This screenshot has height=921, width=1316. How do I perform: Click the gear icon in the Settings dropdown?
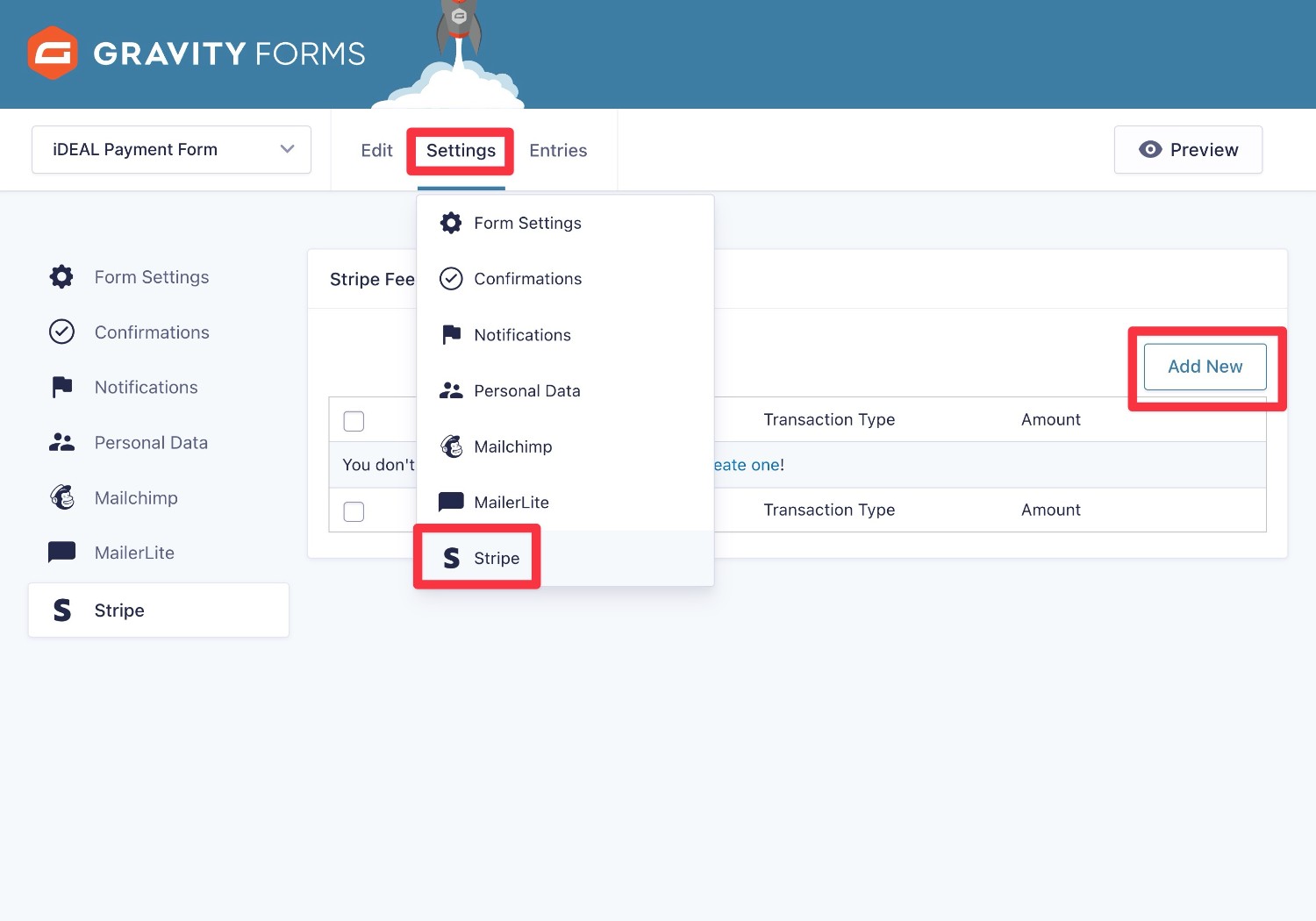coord(451,223)
